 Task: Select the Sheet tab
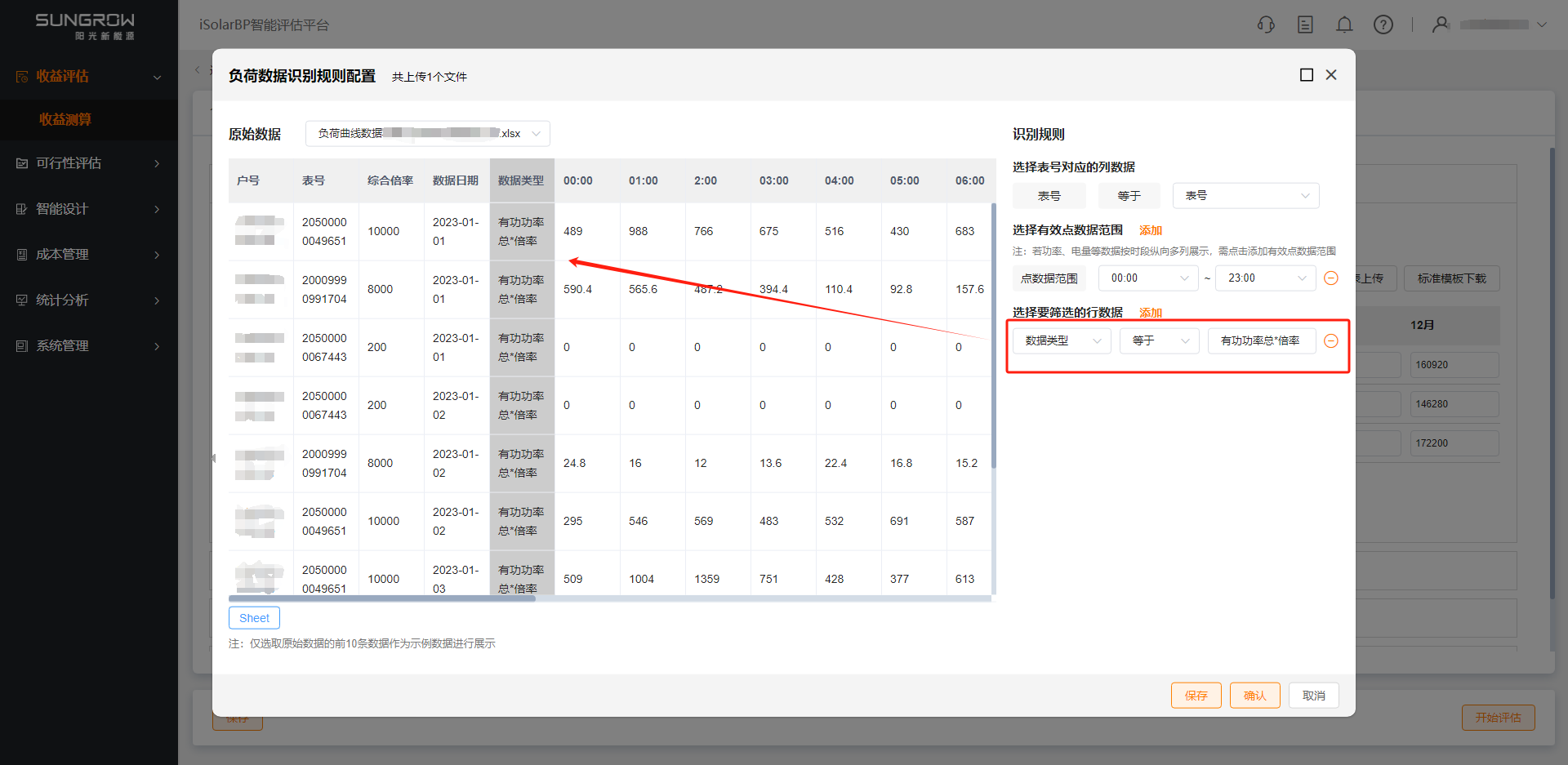click(254, 618)
